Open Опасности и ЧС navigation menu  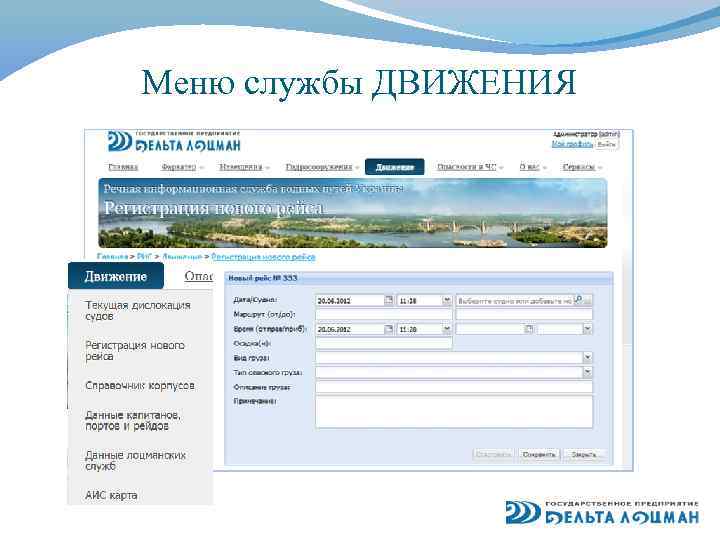(469, 167)
